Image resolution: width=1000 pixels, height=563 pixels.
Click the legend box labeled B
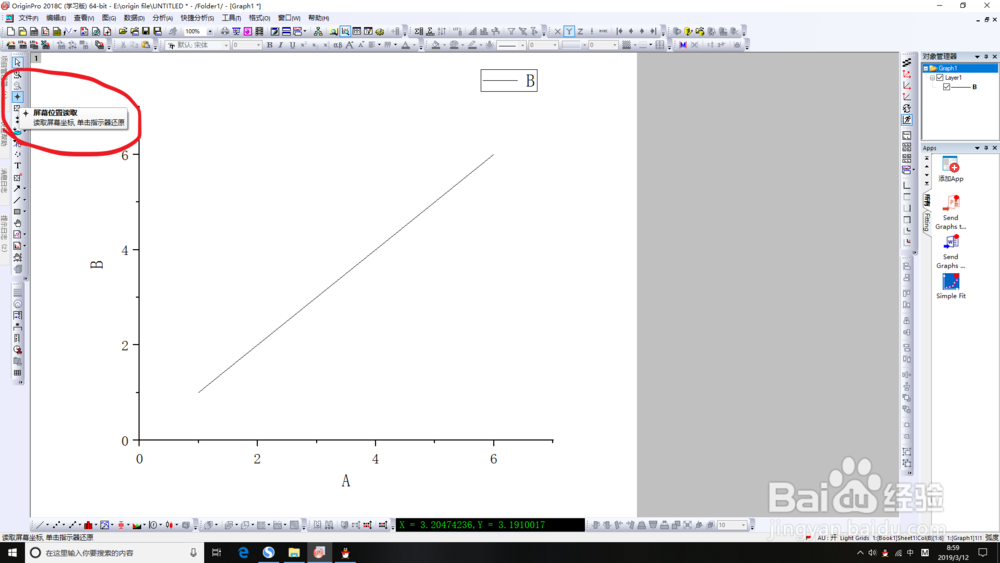509,80
